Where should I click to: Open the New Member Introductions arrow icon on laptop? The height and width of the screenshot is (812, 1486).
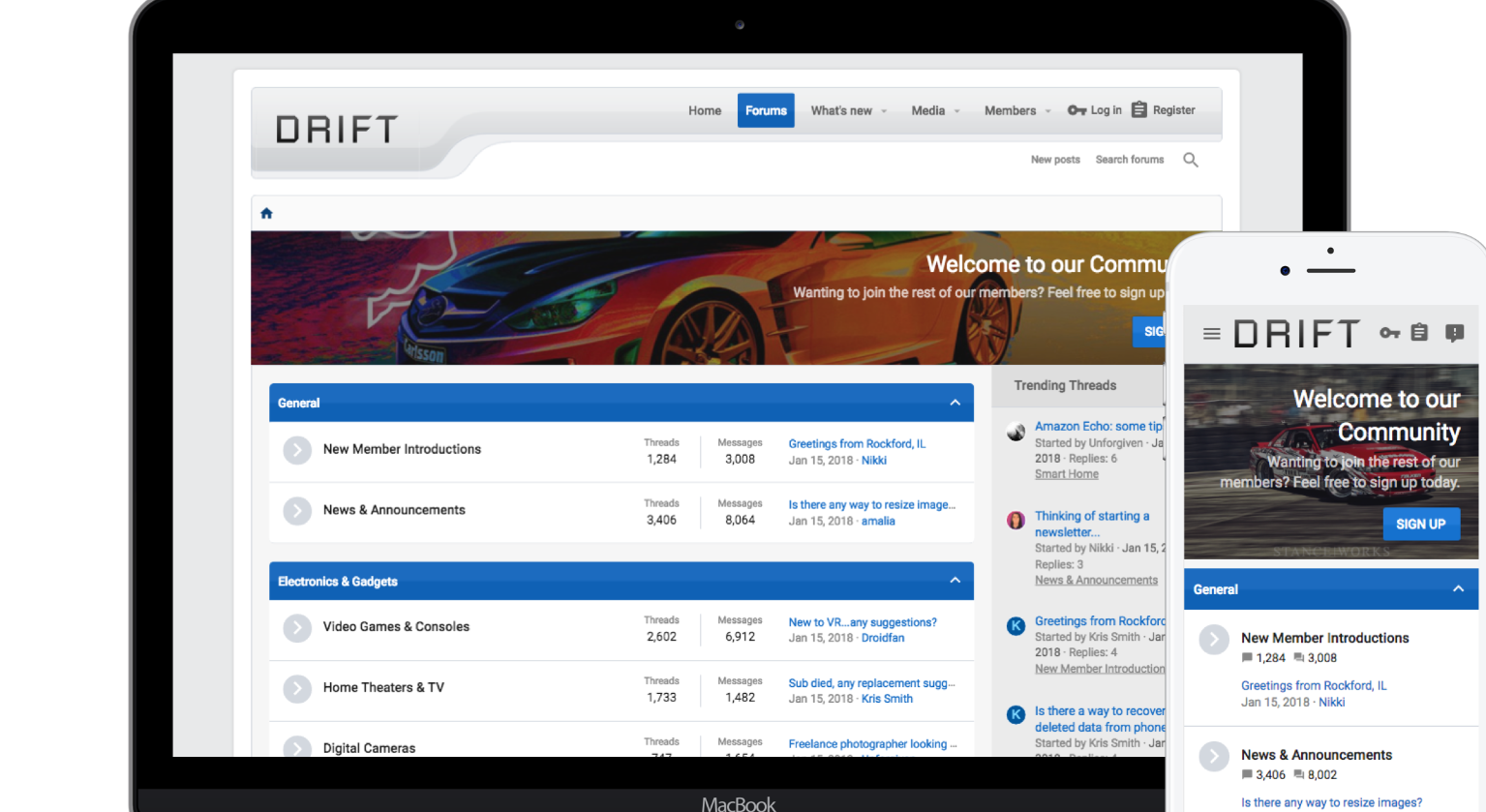tap(297, 450)
